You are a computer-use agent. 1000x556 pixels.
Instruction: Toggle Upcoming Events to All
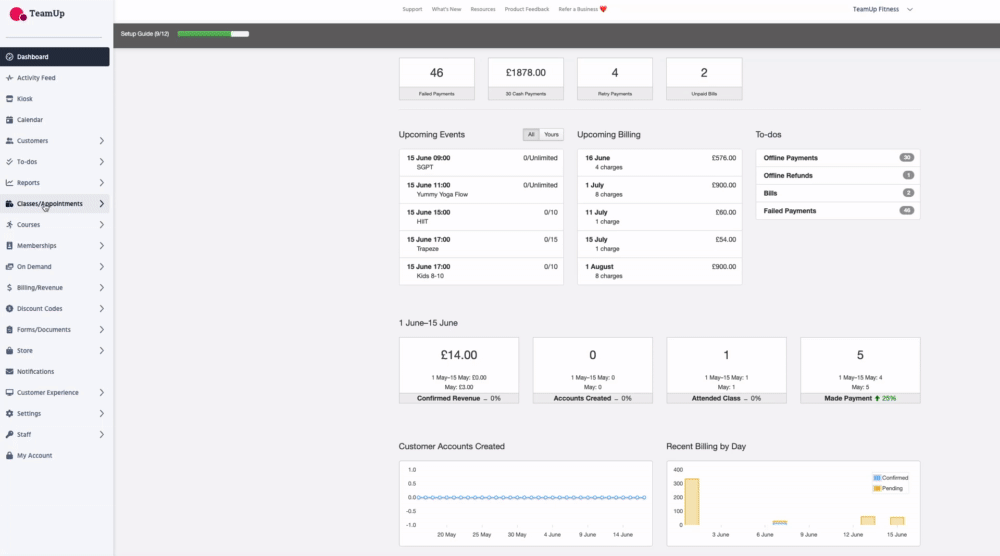[x=531, y=134]
